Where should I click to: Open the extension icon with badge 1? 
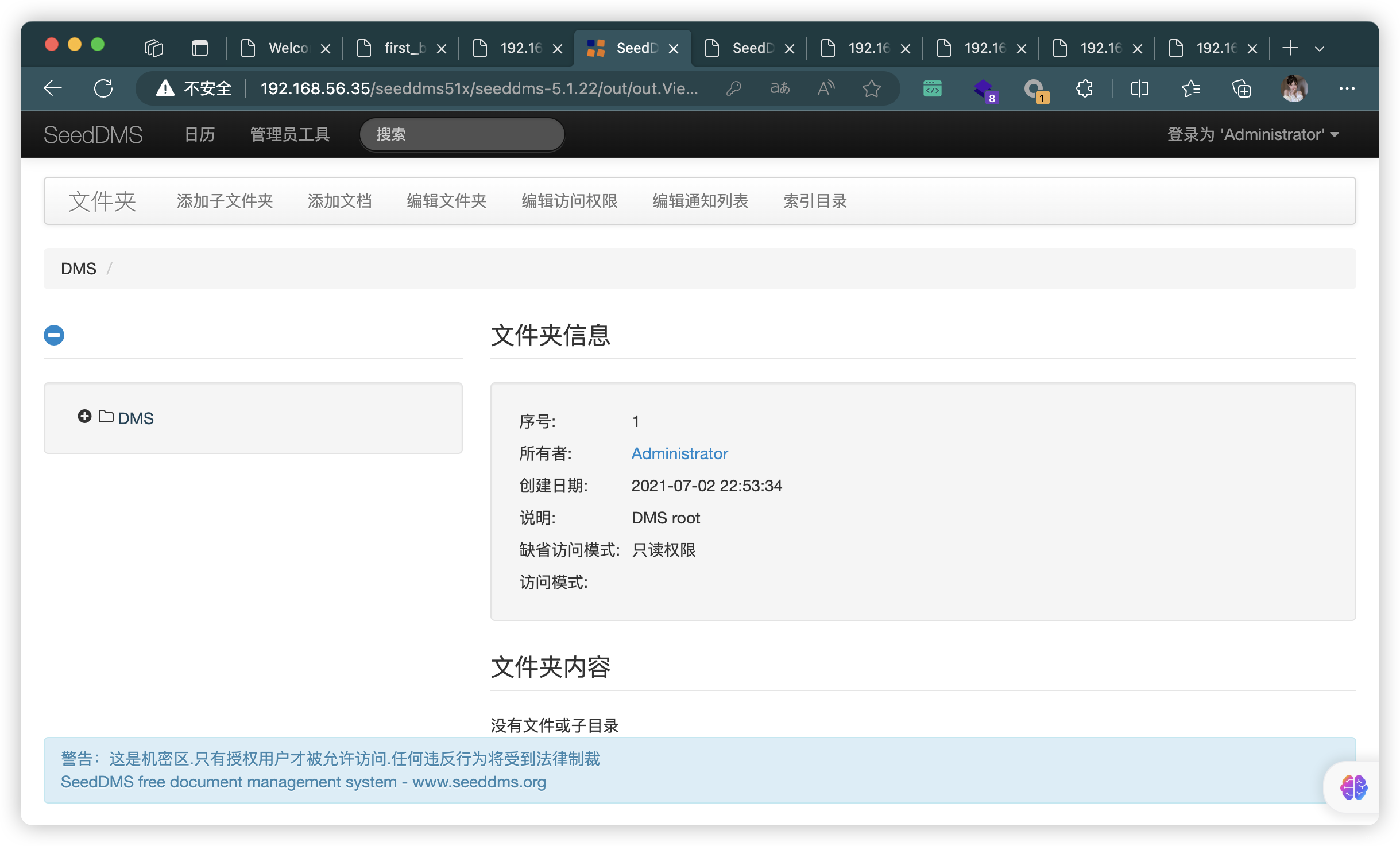click(x=1036, y=90)
